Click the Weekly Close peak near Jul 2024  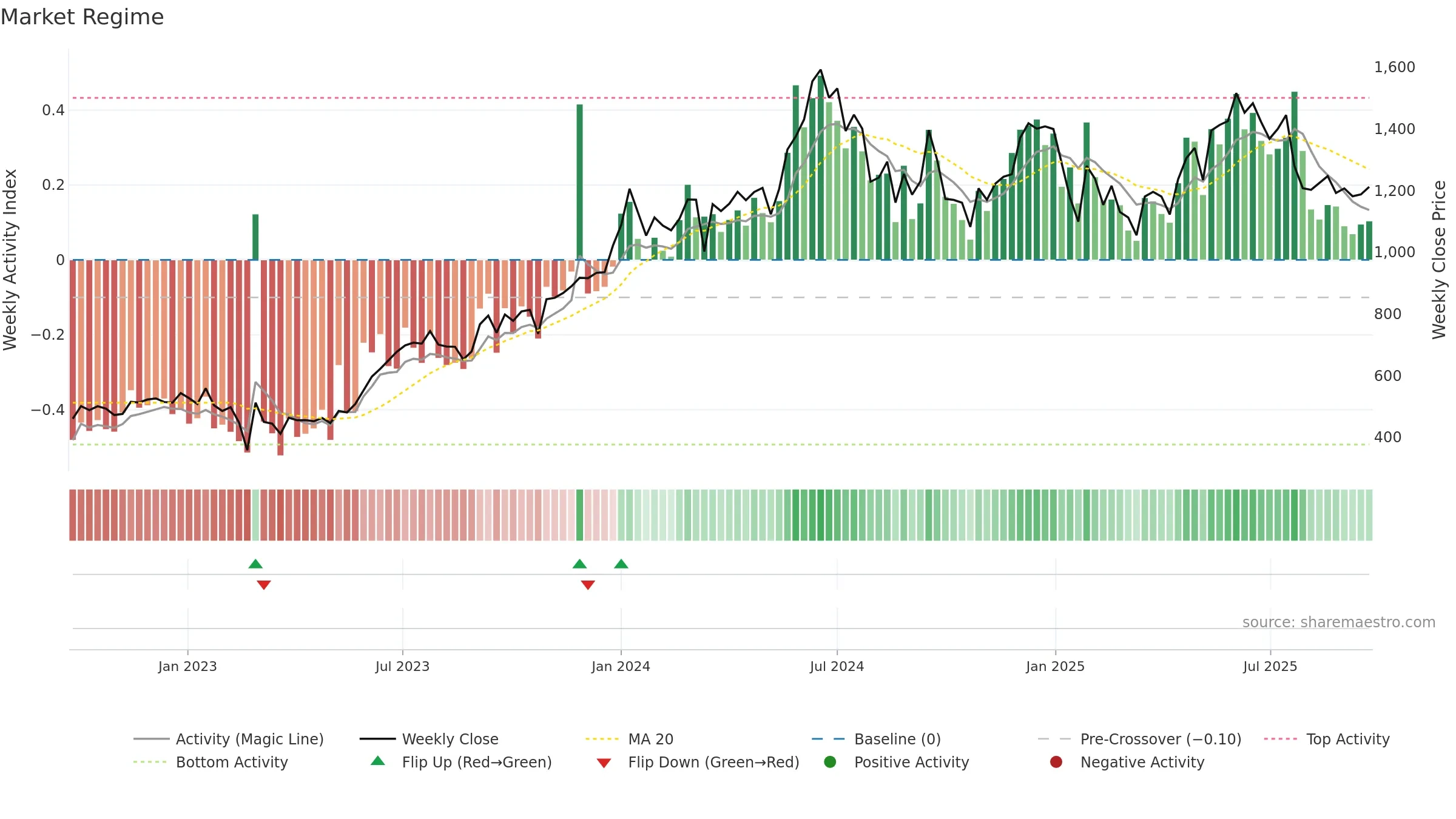[x=821, y=70]
